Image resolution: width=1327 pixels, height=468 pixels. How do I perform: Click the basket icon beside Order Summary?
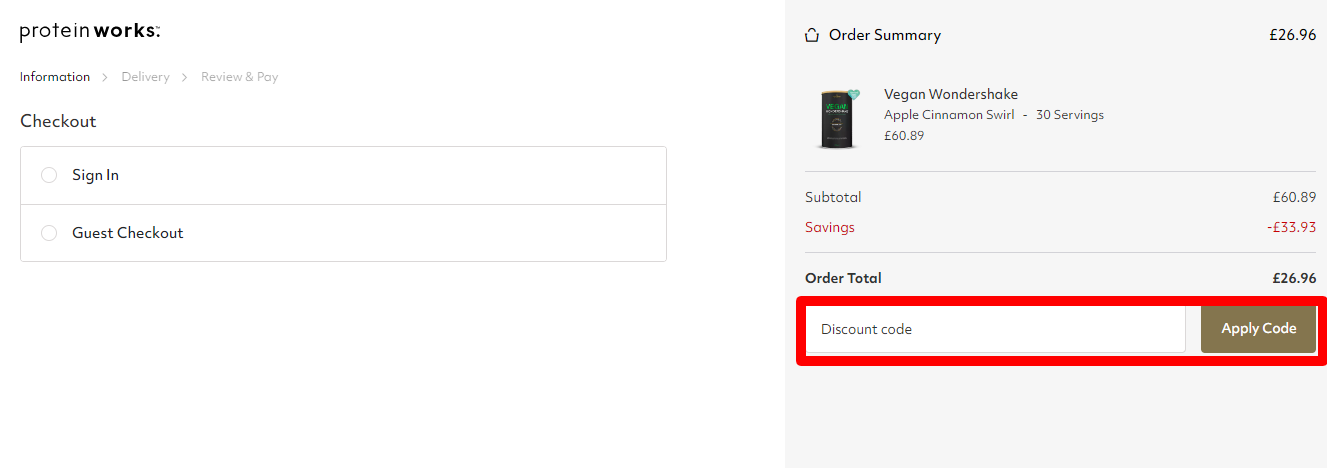tap(812, 36)
